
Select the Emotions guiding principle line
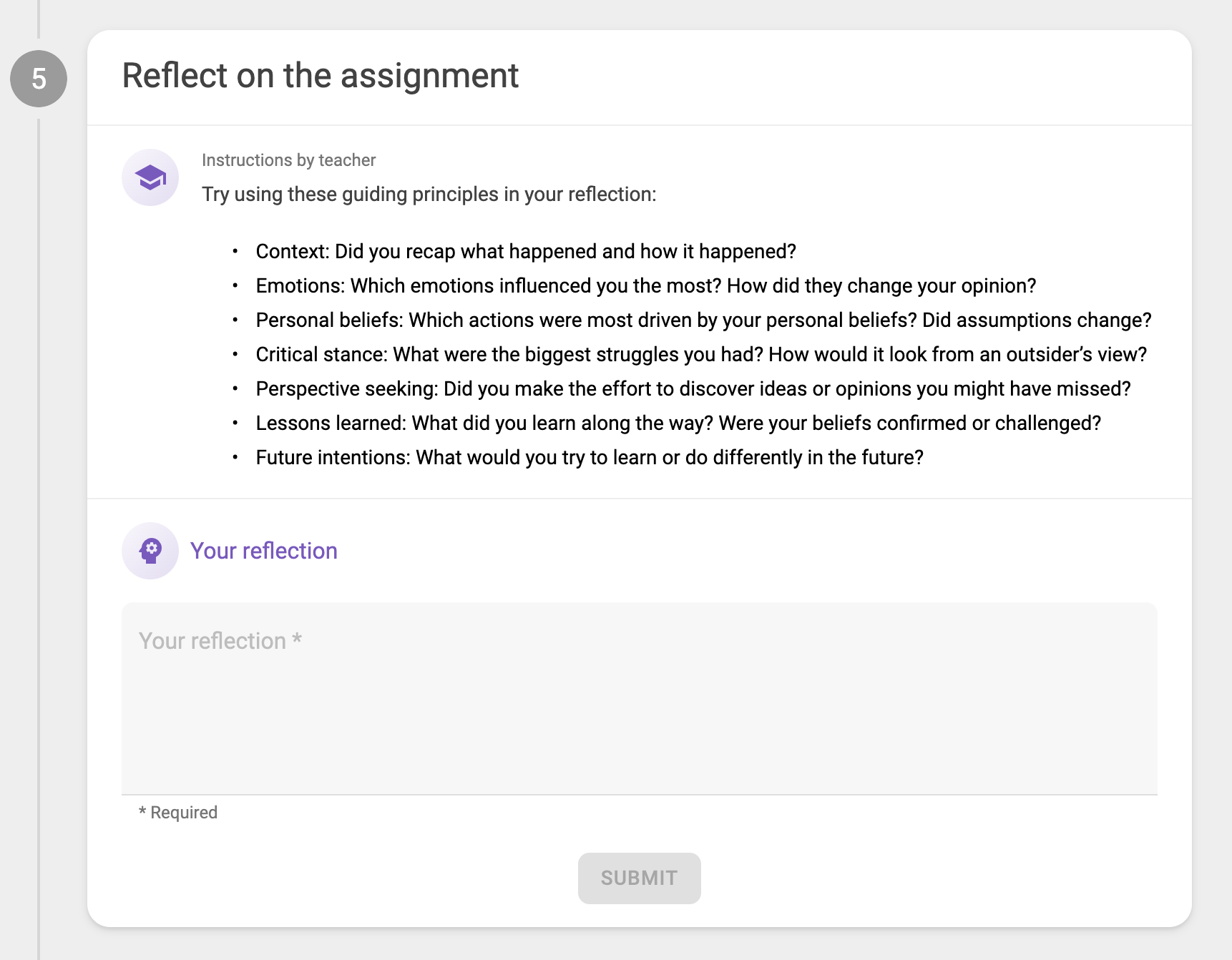(645, 286)
